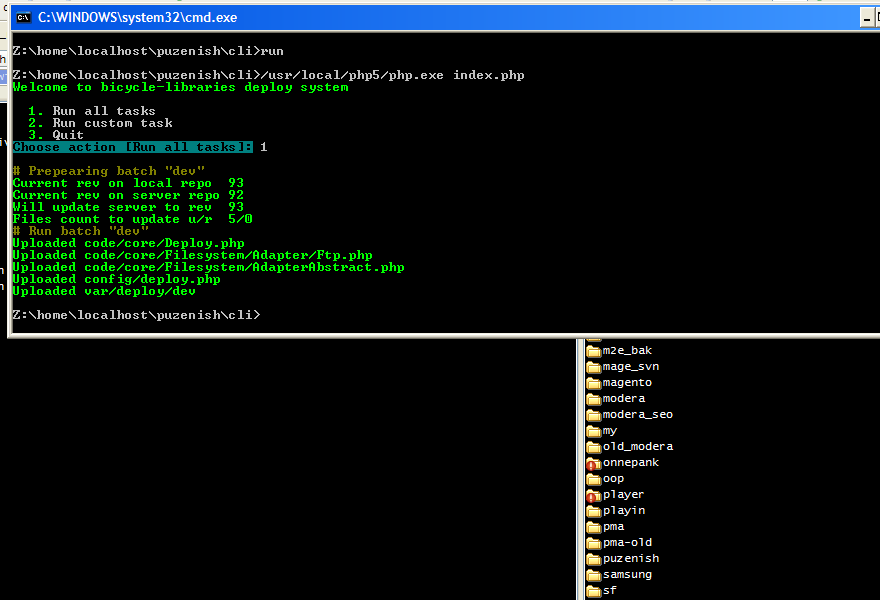Open the oop folder
The height and width of the screenshot is (600, 880).
point(613,478)
